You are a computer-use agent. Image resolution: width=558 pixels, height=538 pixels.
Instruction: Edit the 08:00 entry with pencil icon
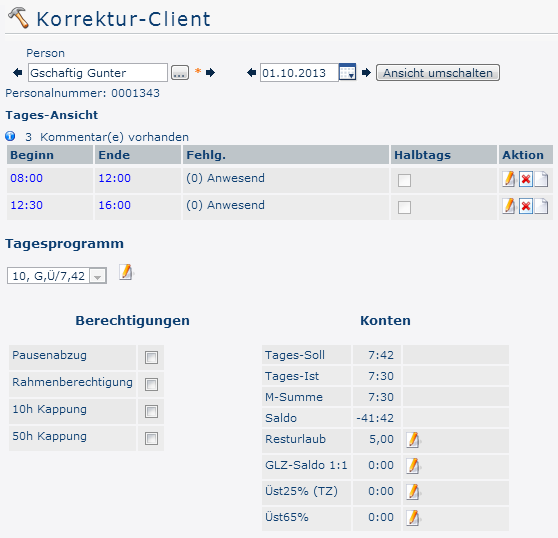point(509,179)
